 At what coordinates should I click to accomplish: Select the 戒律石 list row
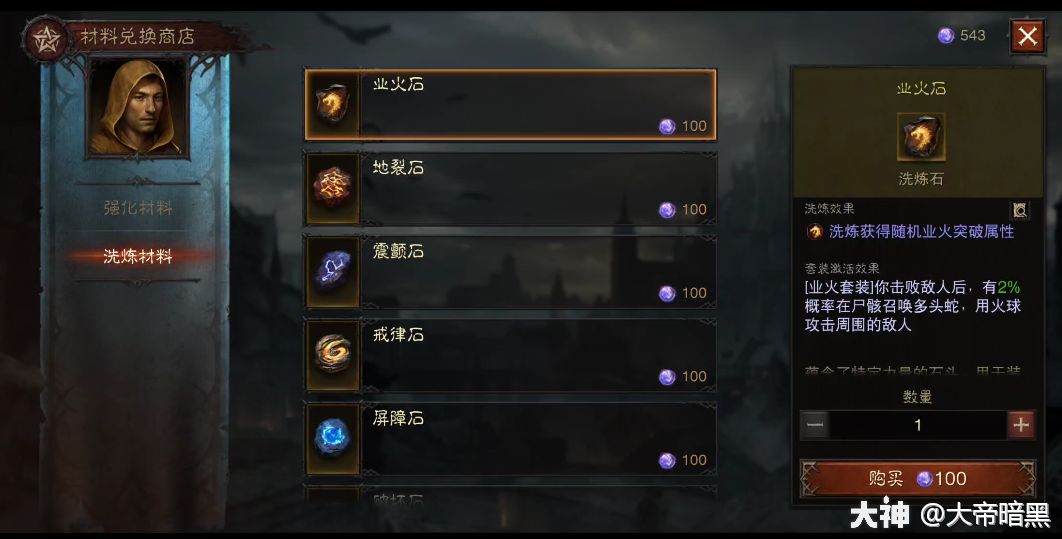(x=511, y=354)
